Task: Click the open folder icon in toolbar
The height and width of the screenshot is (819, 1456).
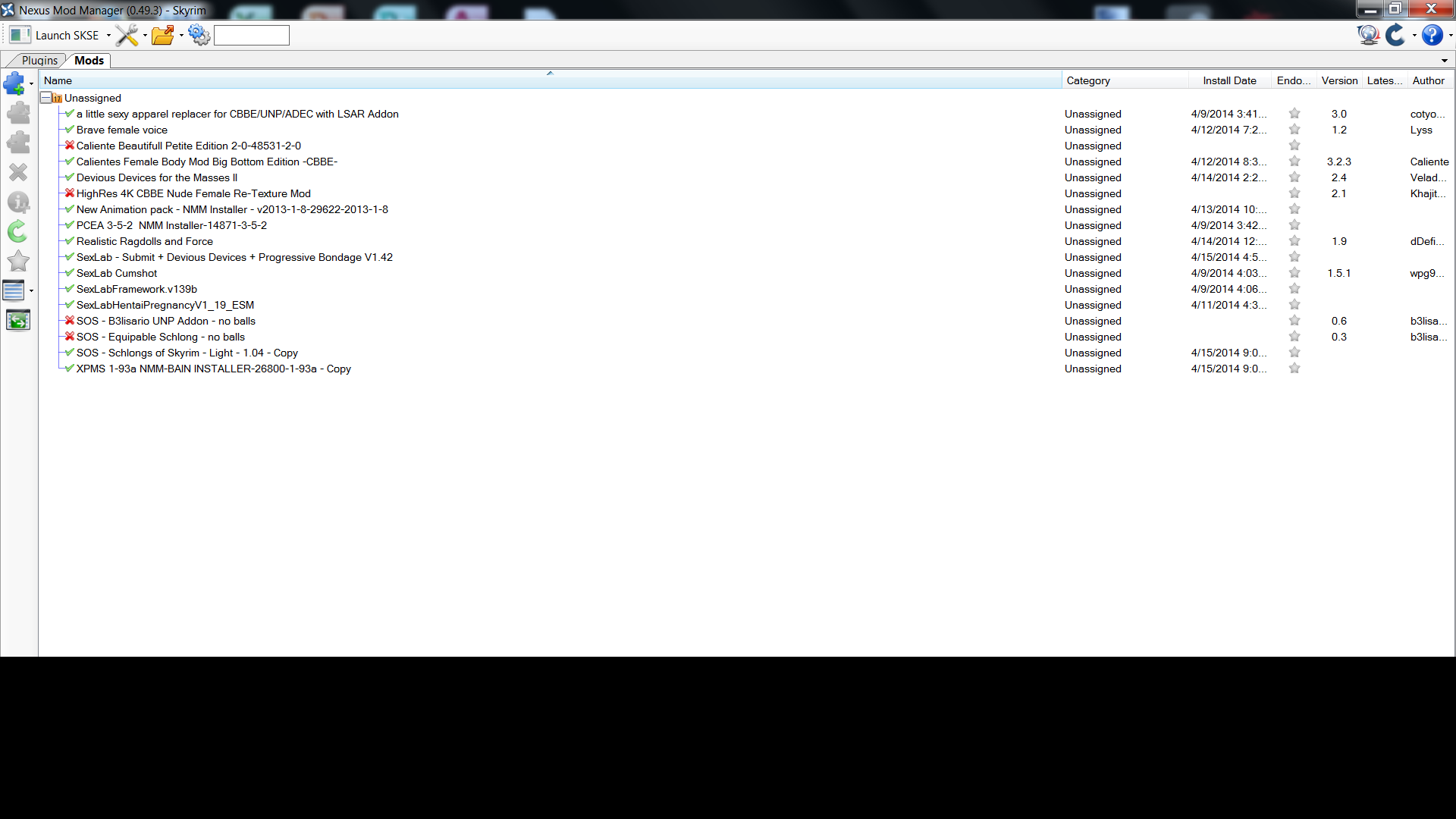Action: click(x=162, y=35)
